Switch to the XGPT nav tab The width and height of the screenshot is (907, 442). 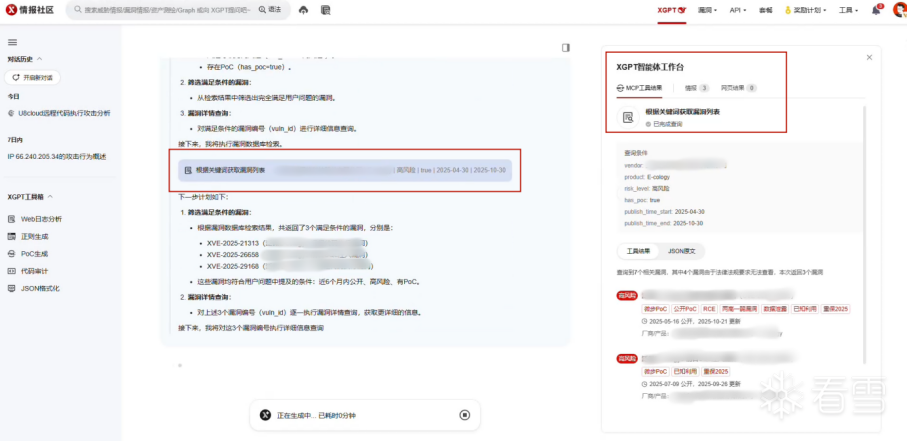[672, 10]
